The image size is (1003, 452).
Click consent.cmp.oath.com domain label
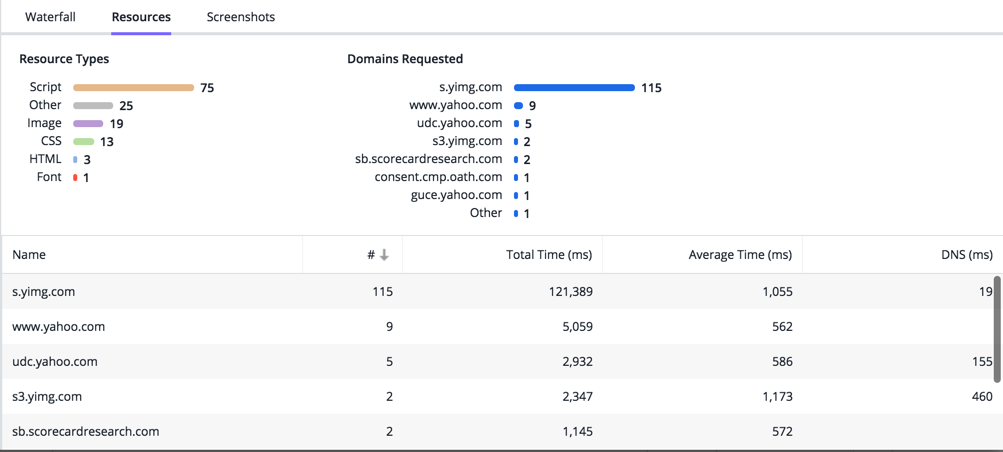coord(439,176)
